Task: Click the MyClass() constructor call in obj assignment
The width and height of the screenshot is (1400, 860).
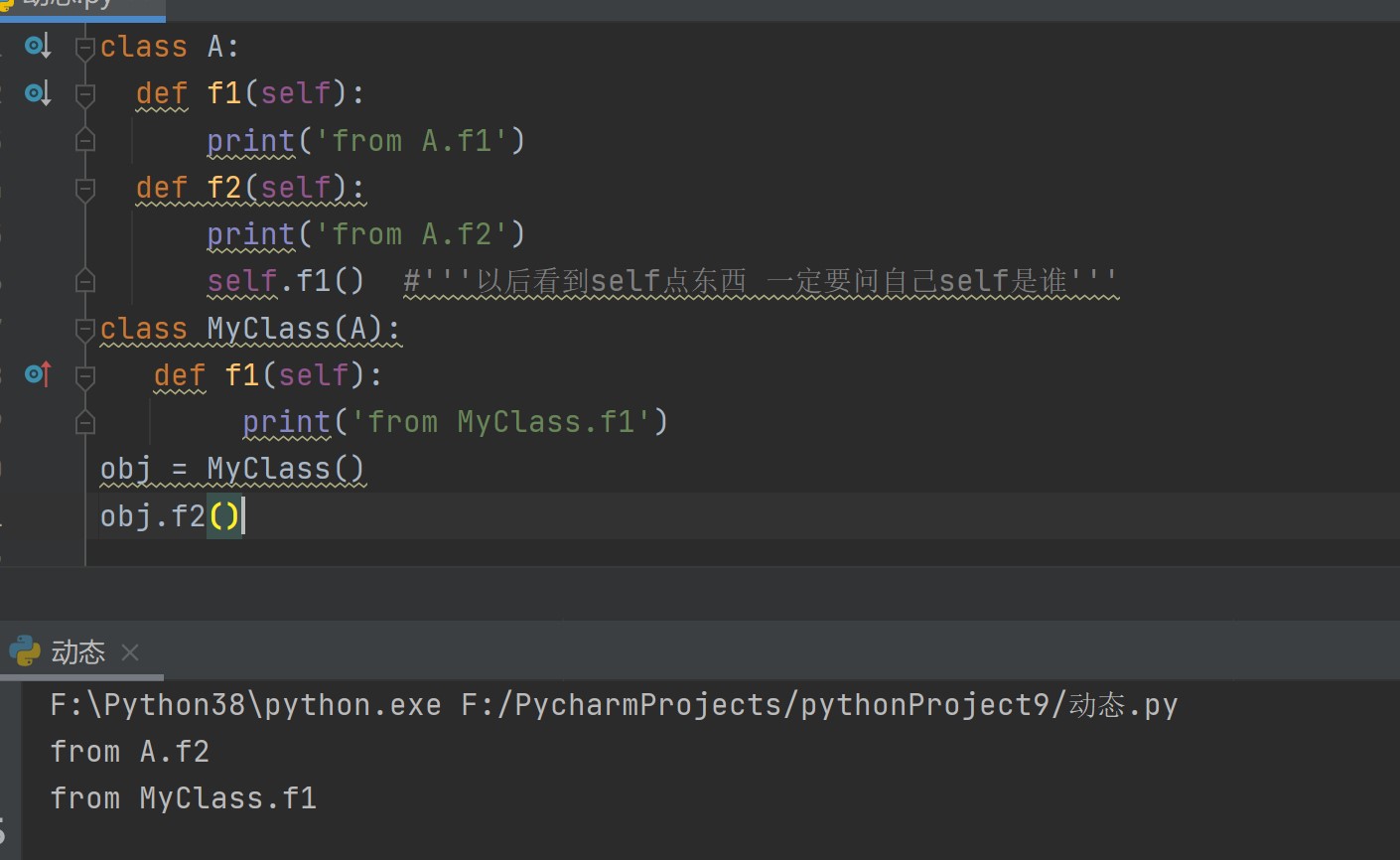Action: 285,469
